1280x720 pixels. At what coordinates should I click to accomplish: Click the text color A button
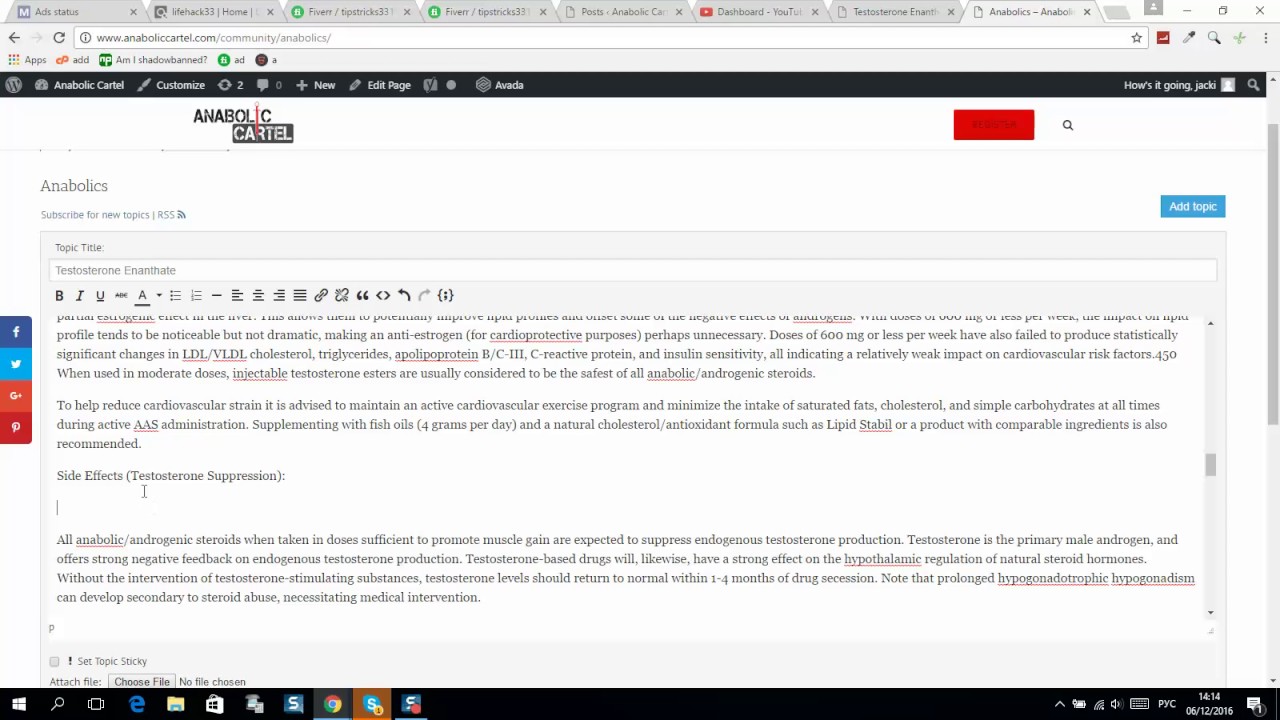coord(142,295)
